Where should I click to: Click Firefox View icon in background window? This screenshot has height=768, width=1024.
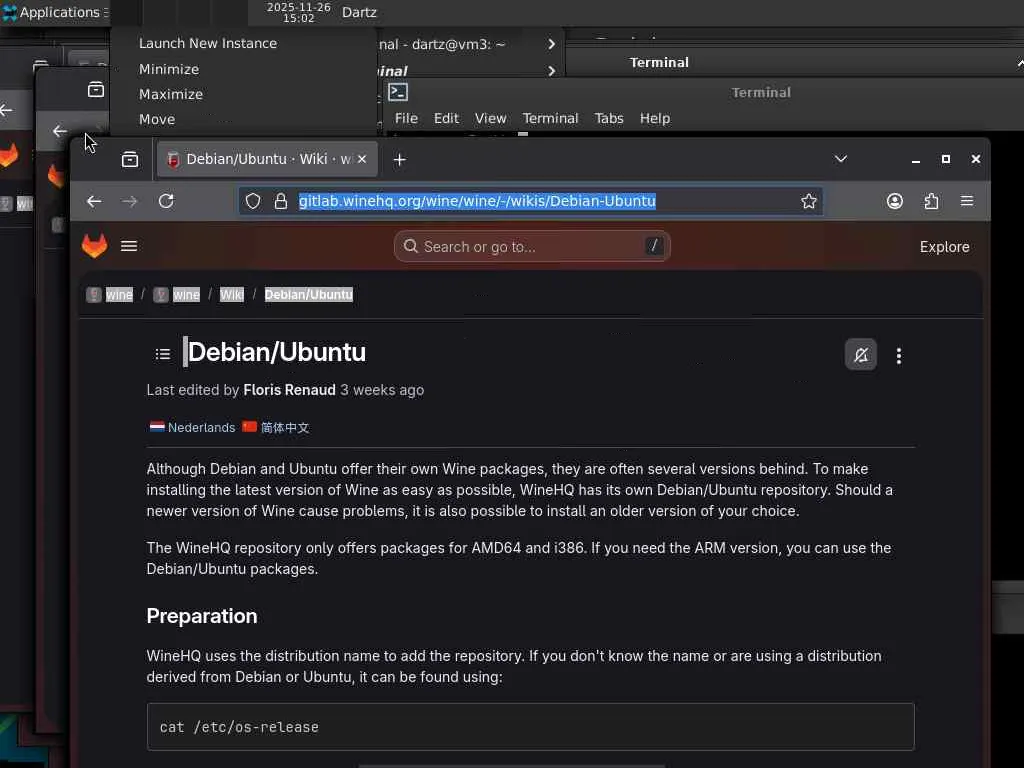(x=96, y=89)
